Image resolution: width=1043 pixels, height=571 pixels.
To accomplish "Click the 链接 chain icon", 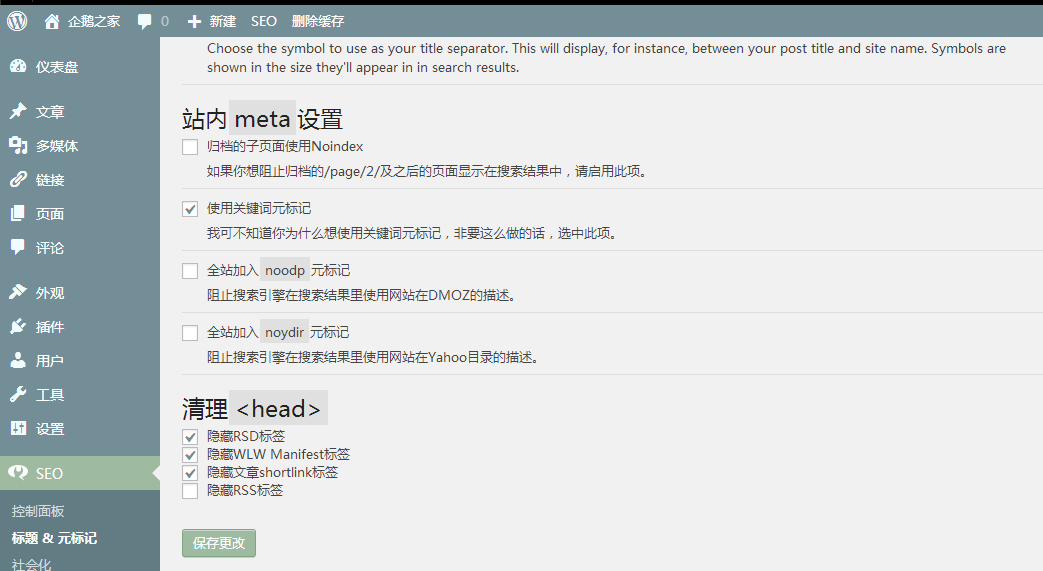I will point(18,179).
